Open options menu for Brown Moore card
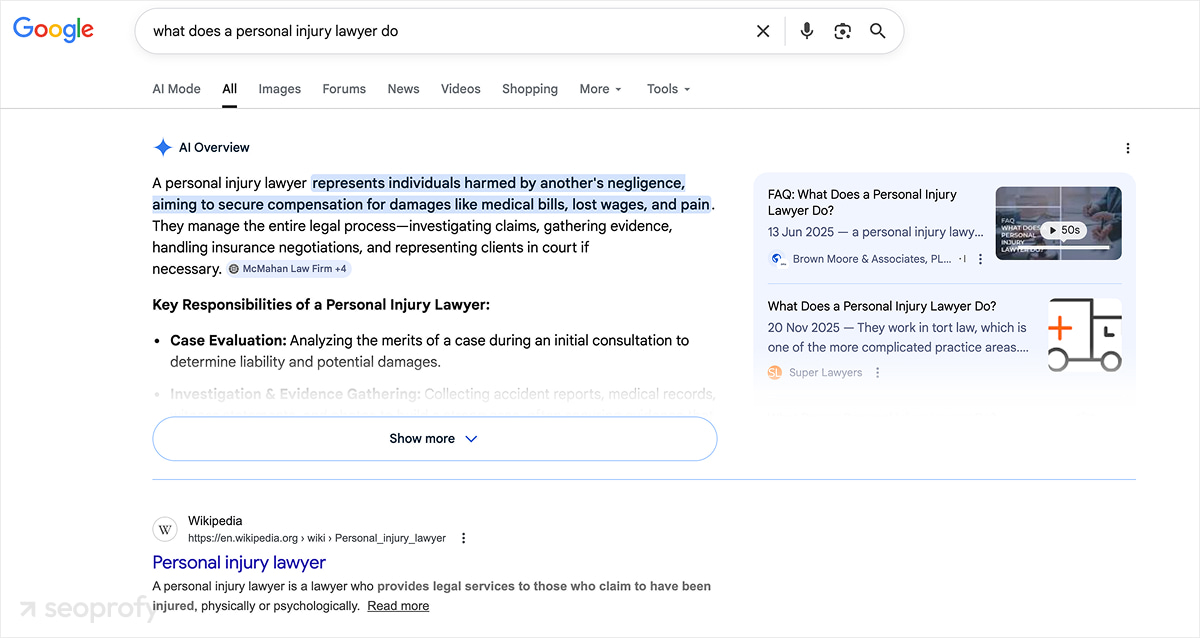This screenshot has width=1200, height=638. click(x=980, y=259)
